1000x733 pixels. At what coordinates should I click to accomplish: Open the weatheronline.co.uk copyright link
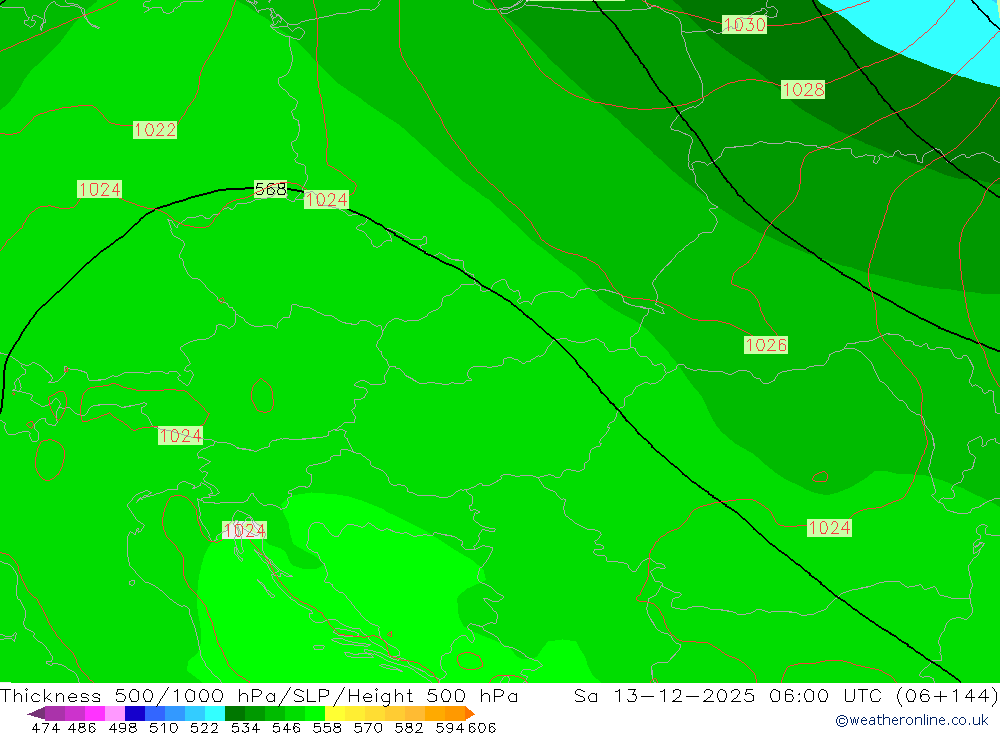pos(911,720)
